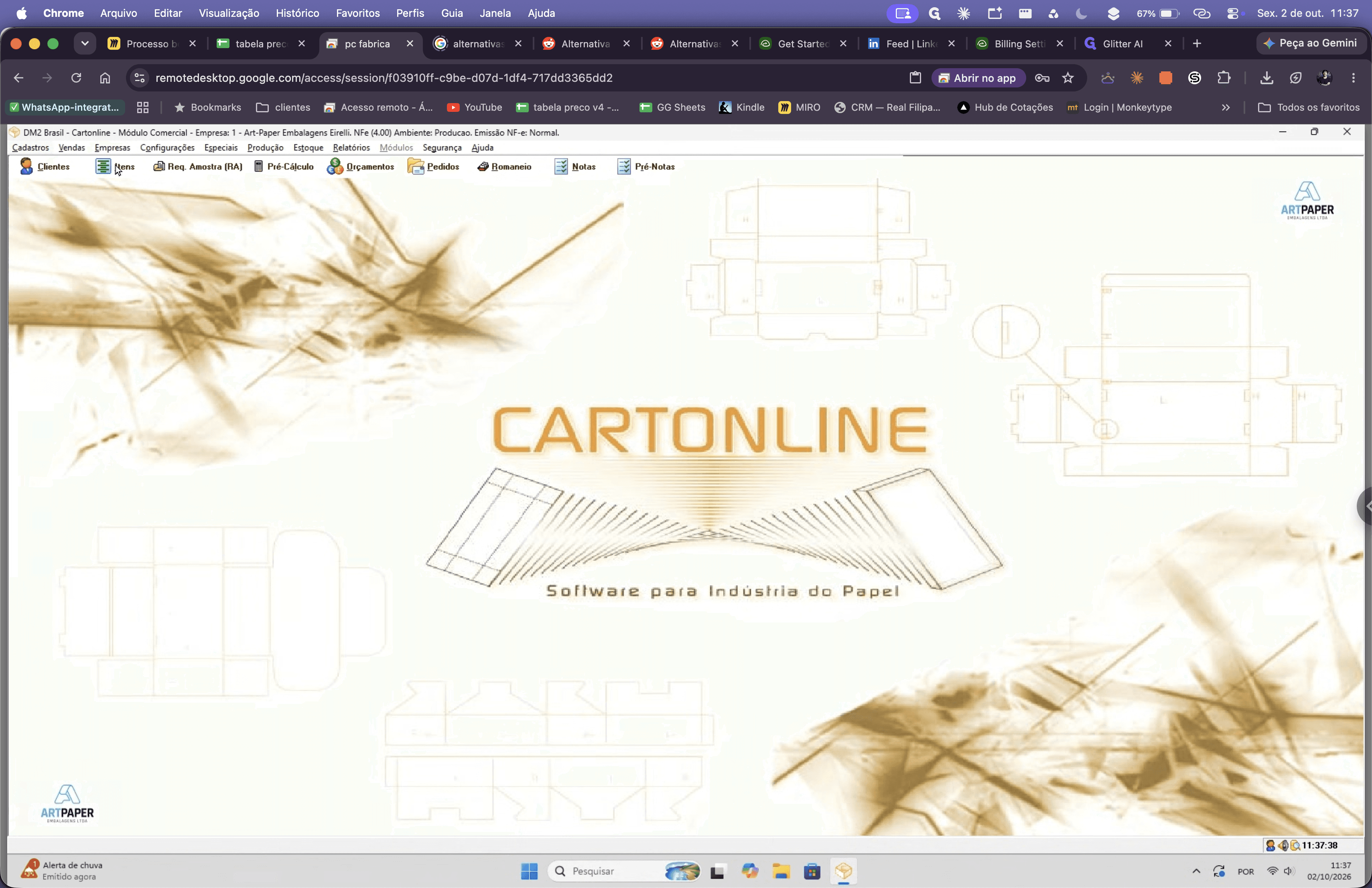The image size is (1372, 888).
Task: Open Chrome extensions puzzle icon
Action: pos(1223,78)
